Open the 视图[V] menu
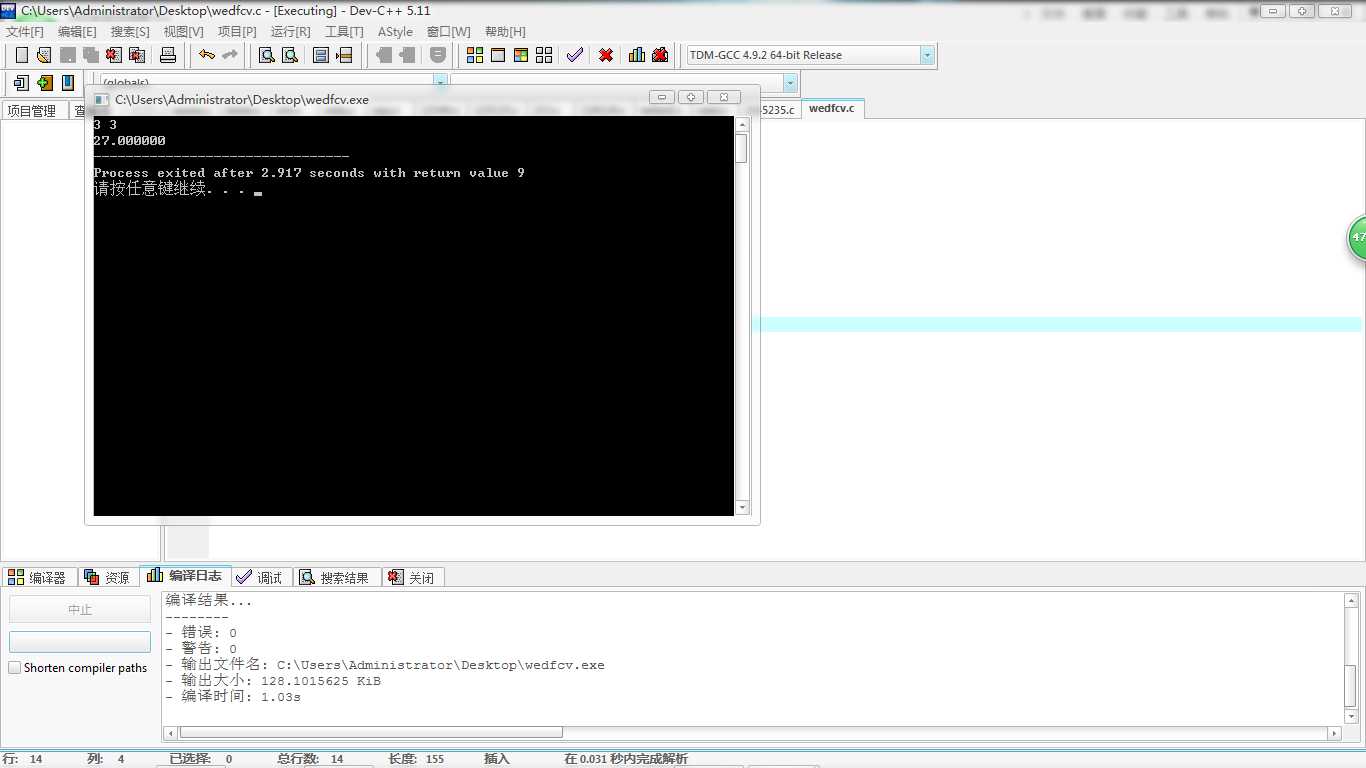The width and height of the screenshot is (1366, 768). 183,32
